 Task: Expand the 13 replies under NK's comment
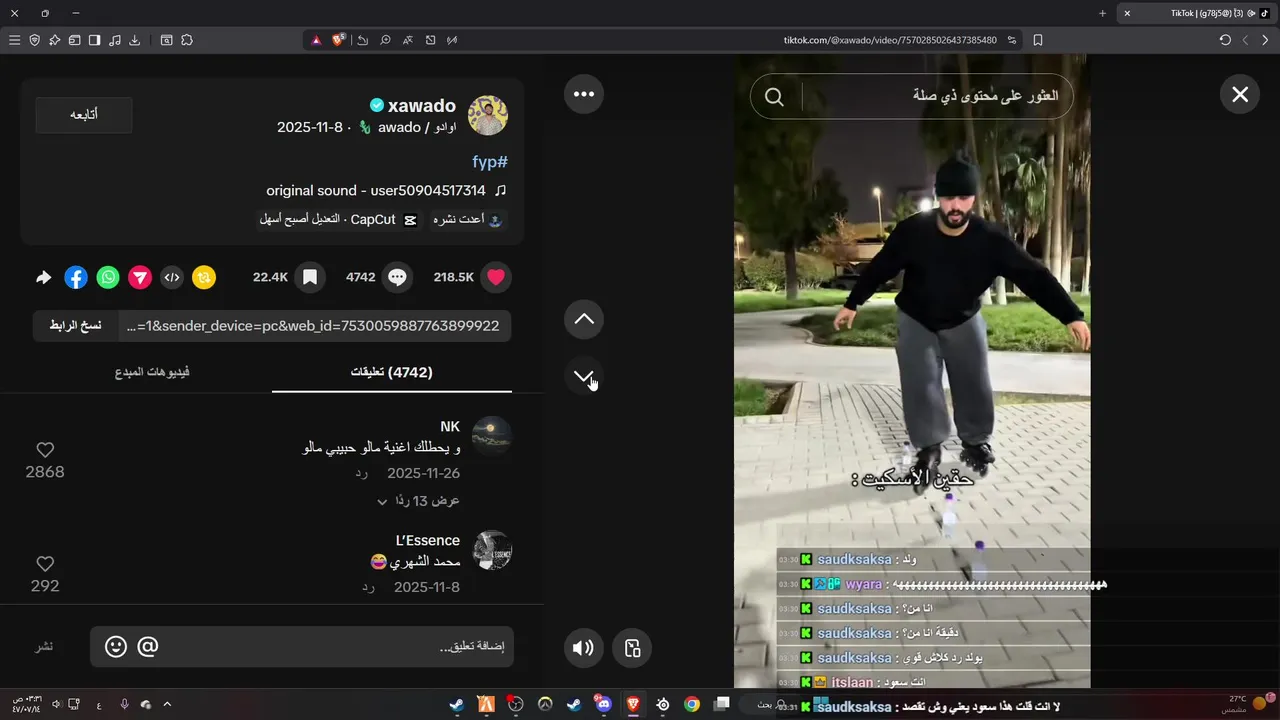[418, 500]
